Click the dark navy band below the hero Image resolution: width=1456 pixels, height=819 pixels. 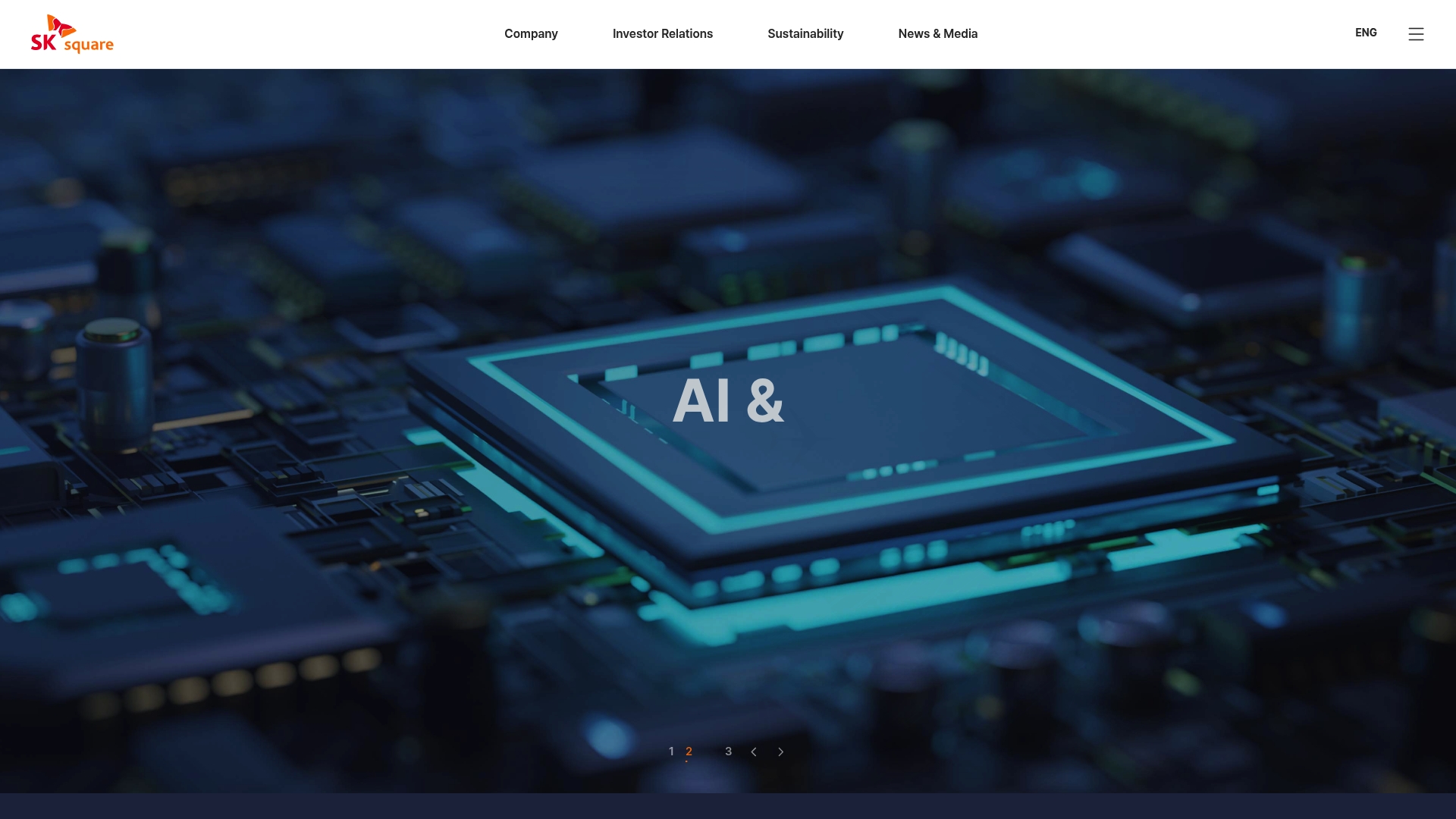tap(728, 806)
